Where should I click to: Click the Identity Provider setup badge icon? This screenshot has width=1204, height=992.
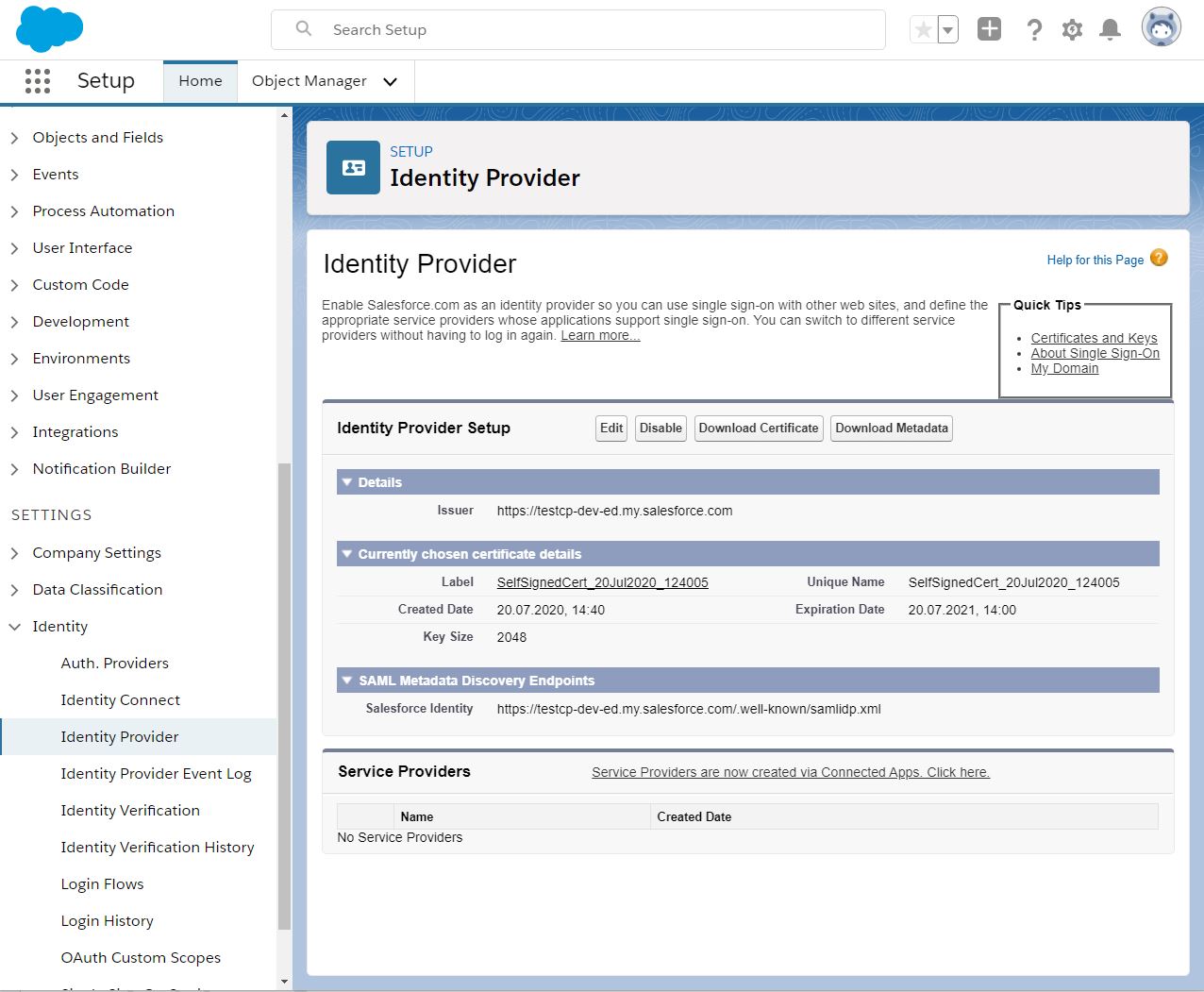pyautogui.click(x=352, y=167)
